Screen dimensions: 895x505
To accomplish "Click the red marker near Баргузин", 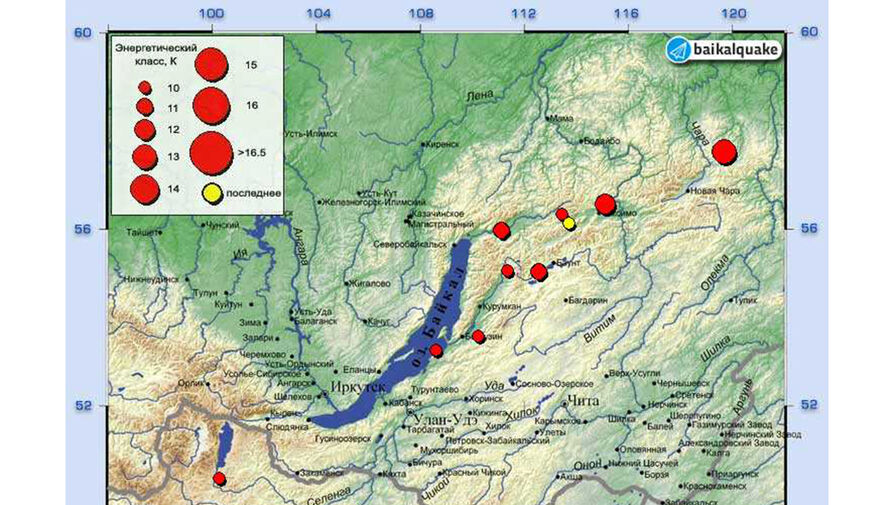I will point(478,336).
